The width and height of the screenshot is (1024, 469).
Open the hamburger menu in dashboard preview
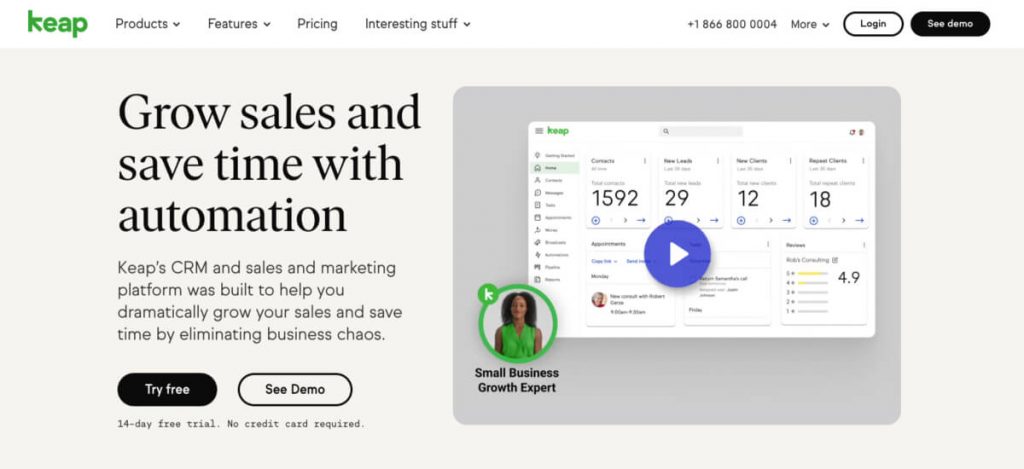pyautogui.click(x=539, y=131)
